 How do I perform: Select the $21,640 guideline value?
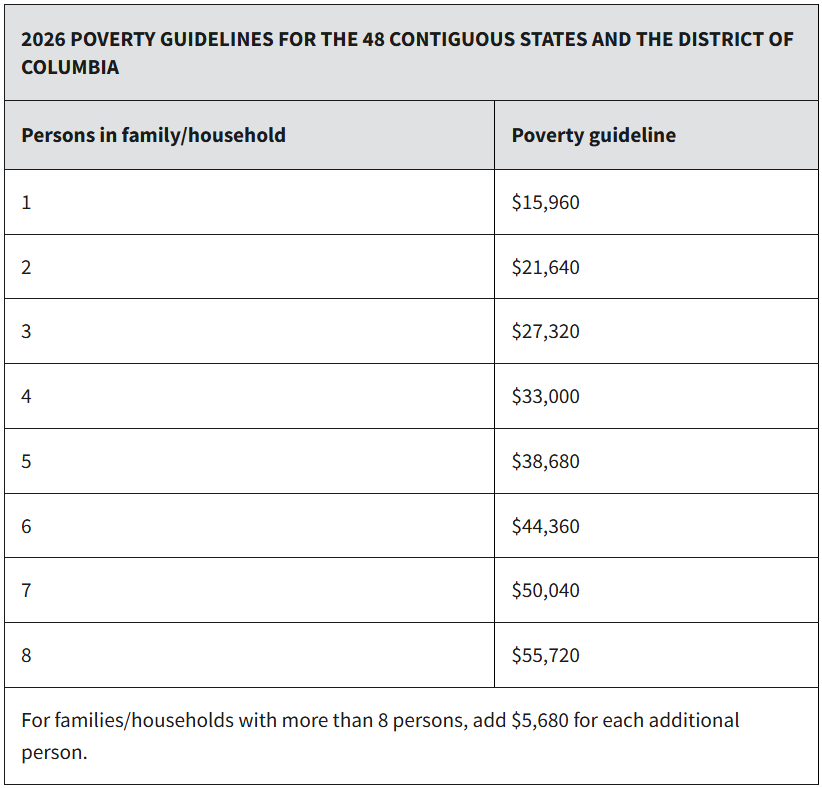coord(545,267)
